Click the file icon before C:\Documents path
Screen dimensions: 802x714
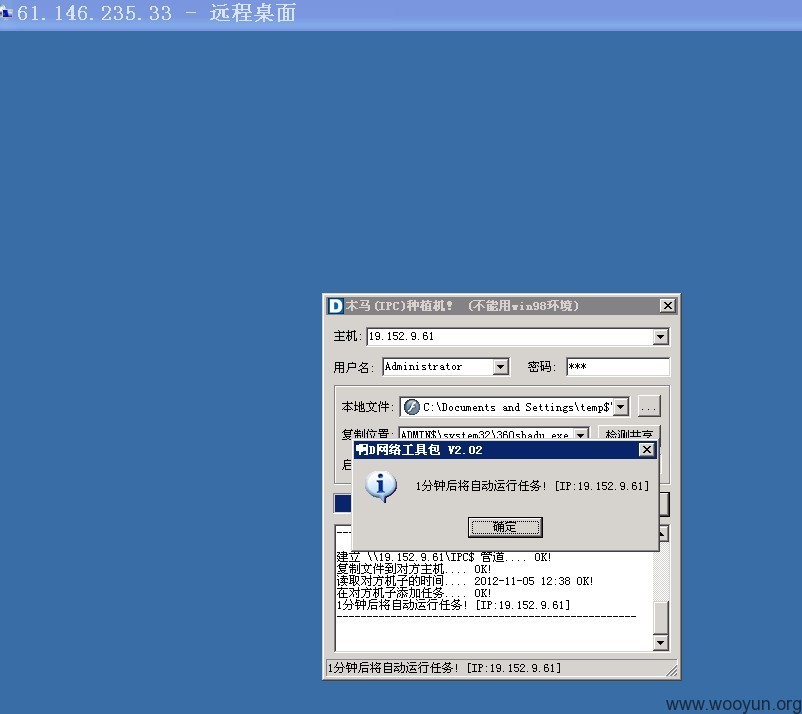point(411,407)
